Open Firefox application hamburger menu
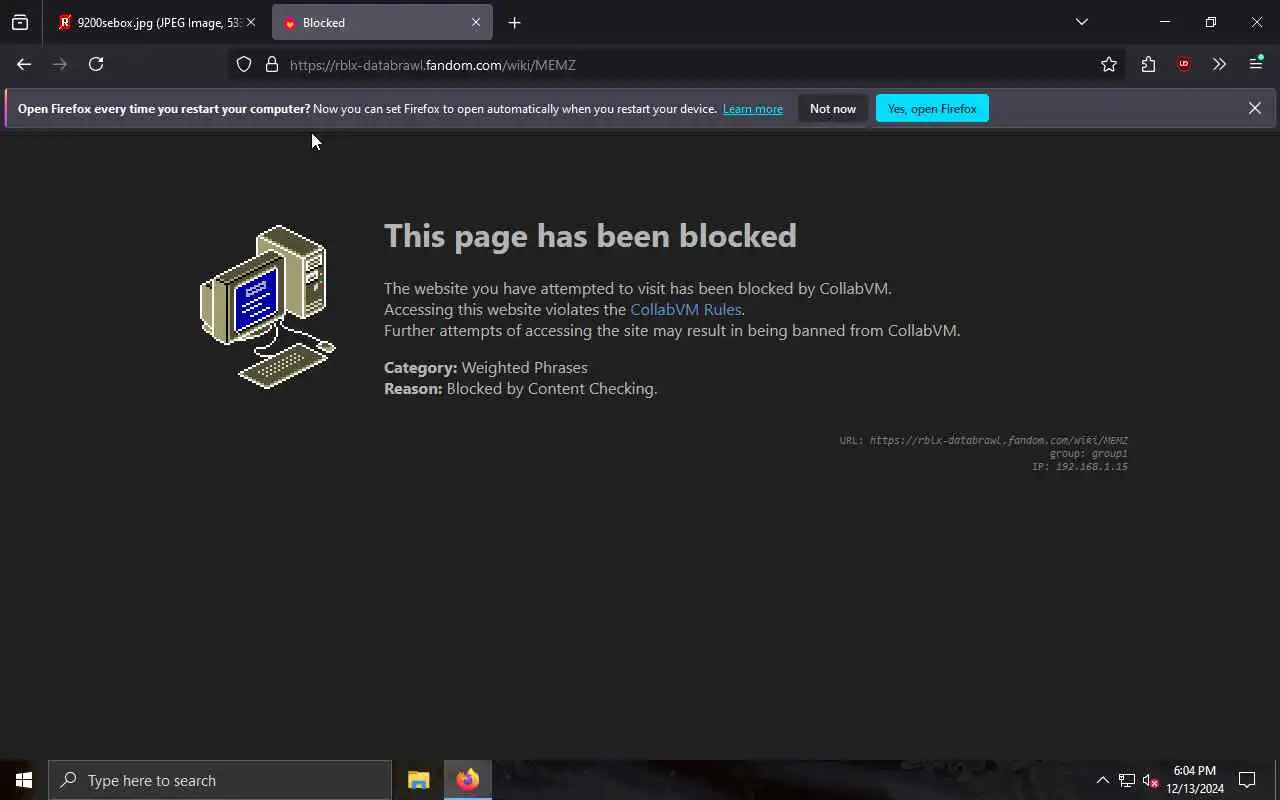This screenshot has width=1280, height=800. click(1256, 65)
